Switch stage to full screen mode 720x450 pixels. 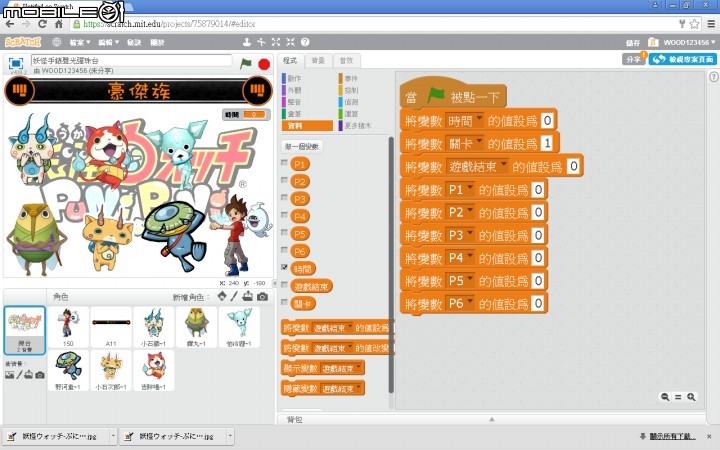click(16, 63)
